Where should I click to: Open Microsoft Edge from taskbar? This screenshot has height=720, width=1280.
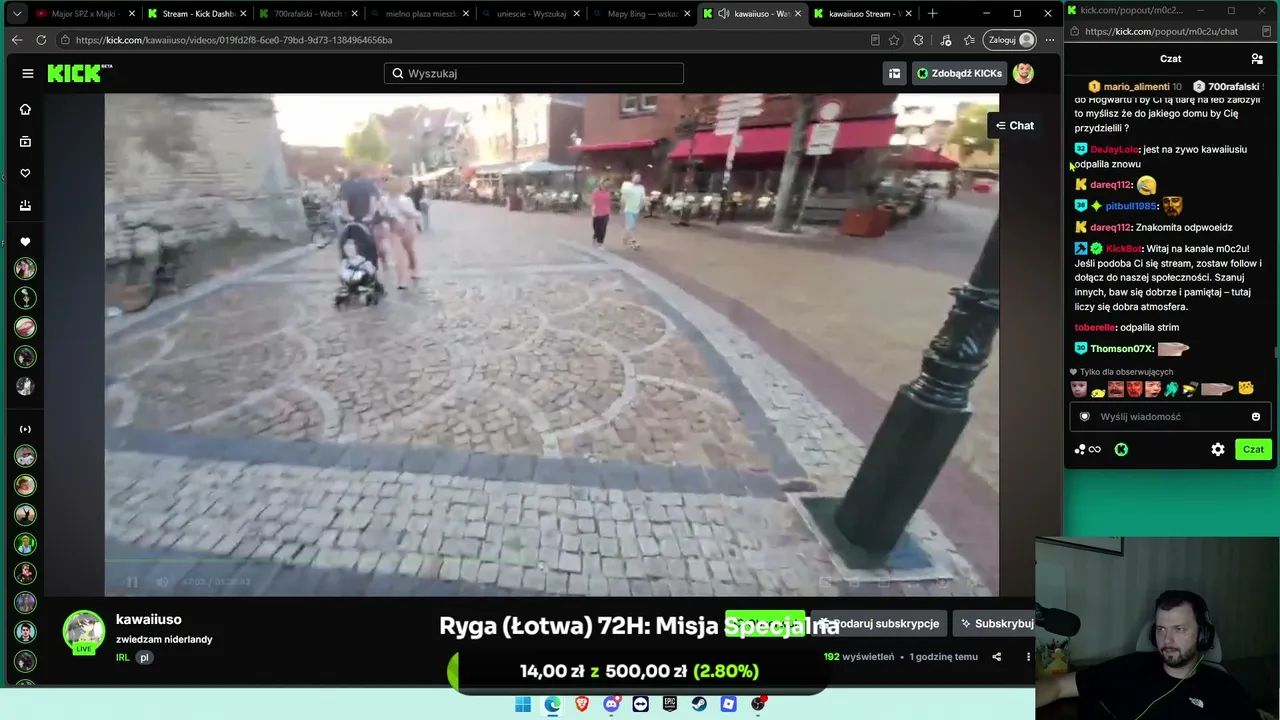553,704
